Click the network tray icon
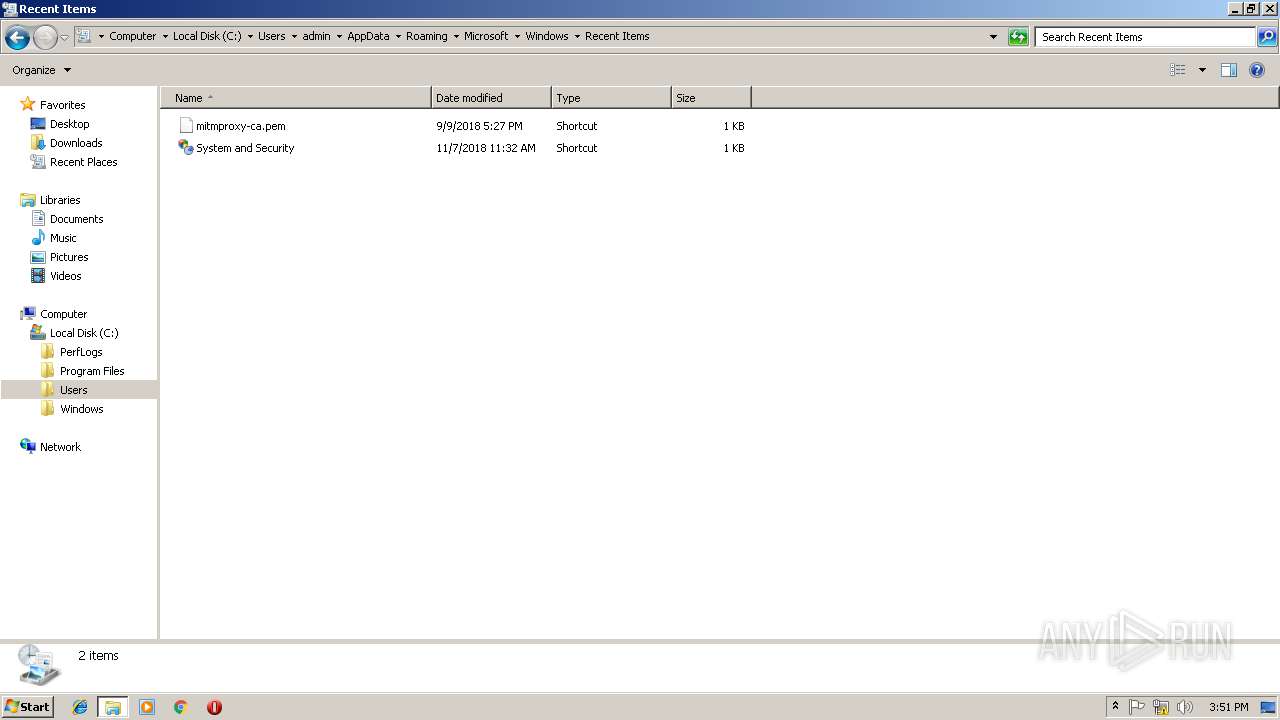This screenshot has width=1280, height=720. pyautogui.click(x=1161, y=707)
